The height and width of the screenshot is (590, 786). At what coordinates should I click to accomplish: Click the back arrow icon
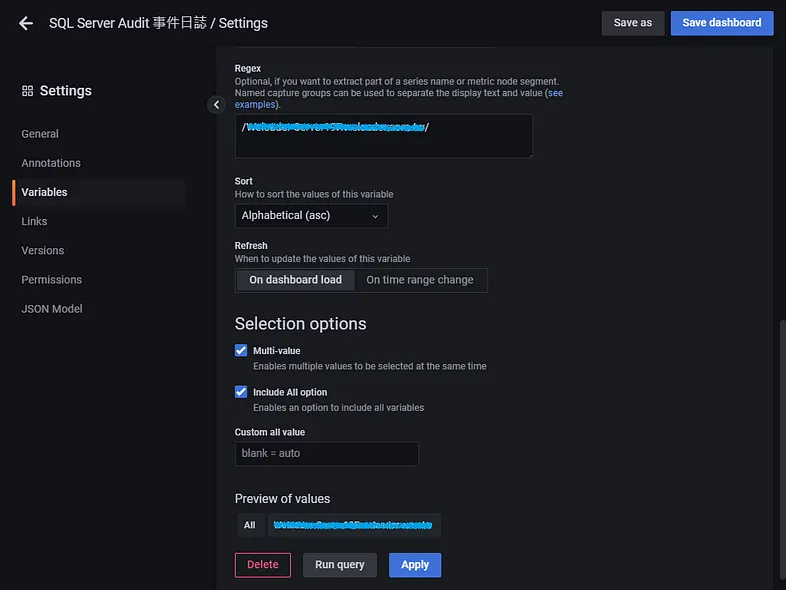(26, 23)
